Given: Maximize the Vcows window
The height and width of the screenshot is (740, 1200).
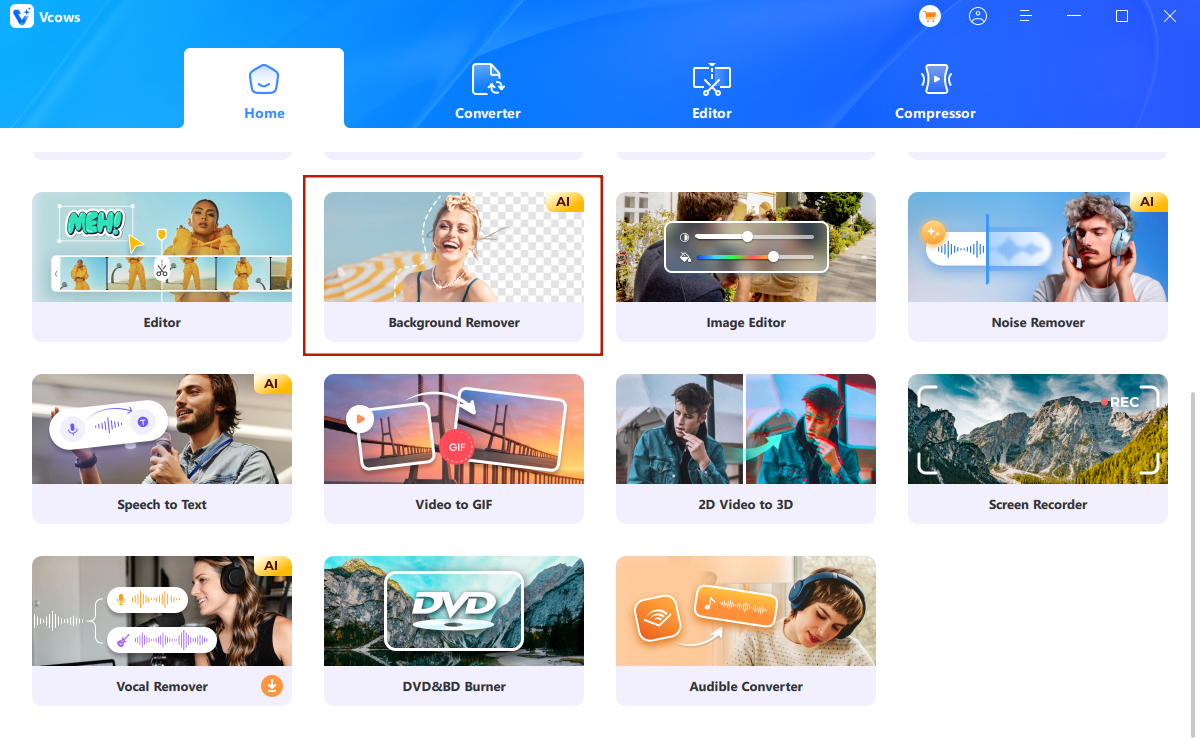Looking at the screenshot, I should coord(1122,16).
